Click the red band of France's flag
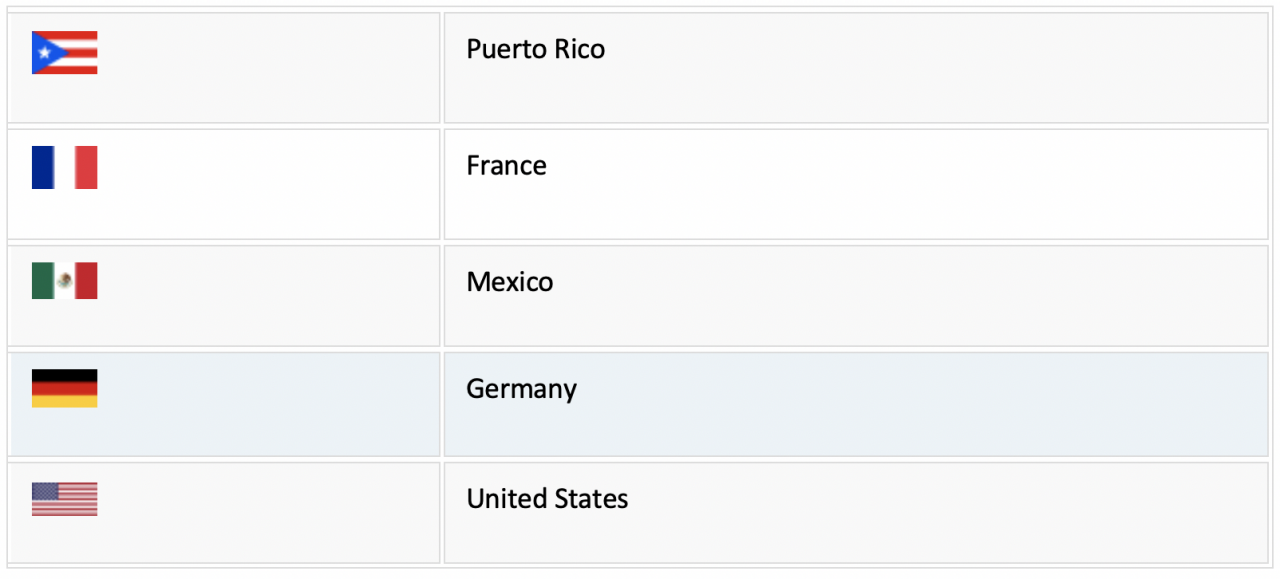The width and height of the screenshot is (1280, 579). (x=86, y=167)
